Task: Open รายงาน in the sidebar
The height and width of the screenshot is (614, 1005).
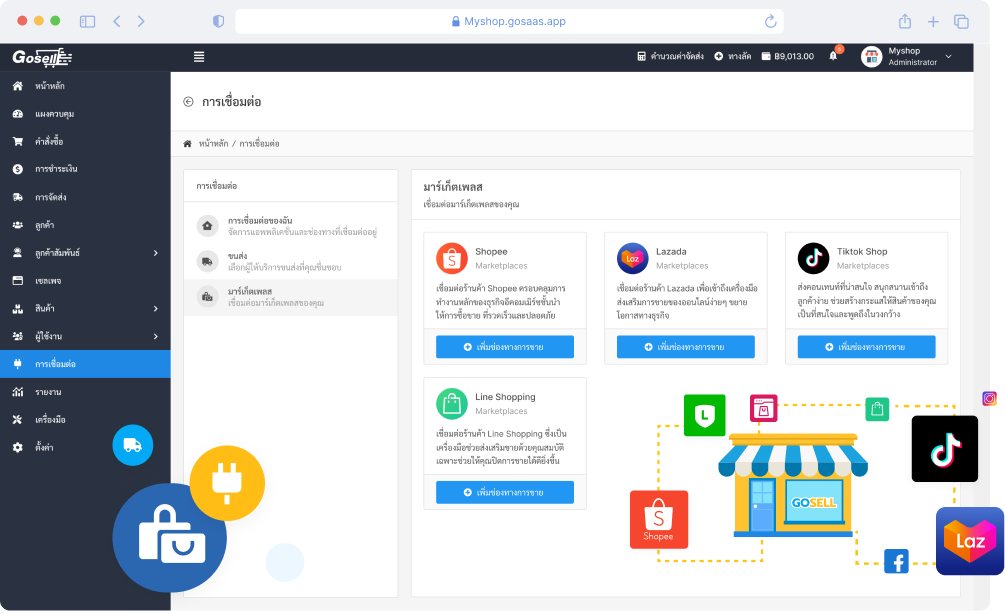Action: 85,392
